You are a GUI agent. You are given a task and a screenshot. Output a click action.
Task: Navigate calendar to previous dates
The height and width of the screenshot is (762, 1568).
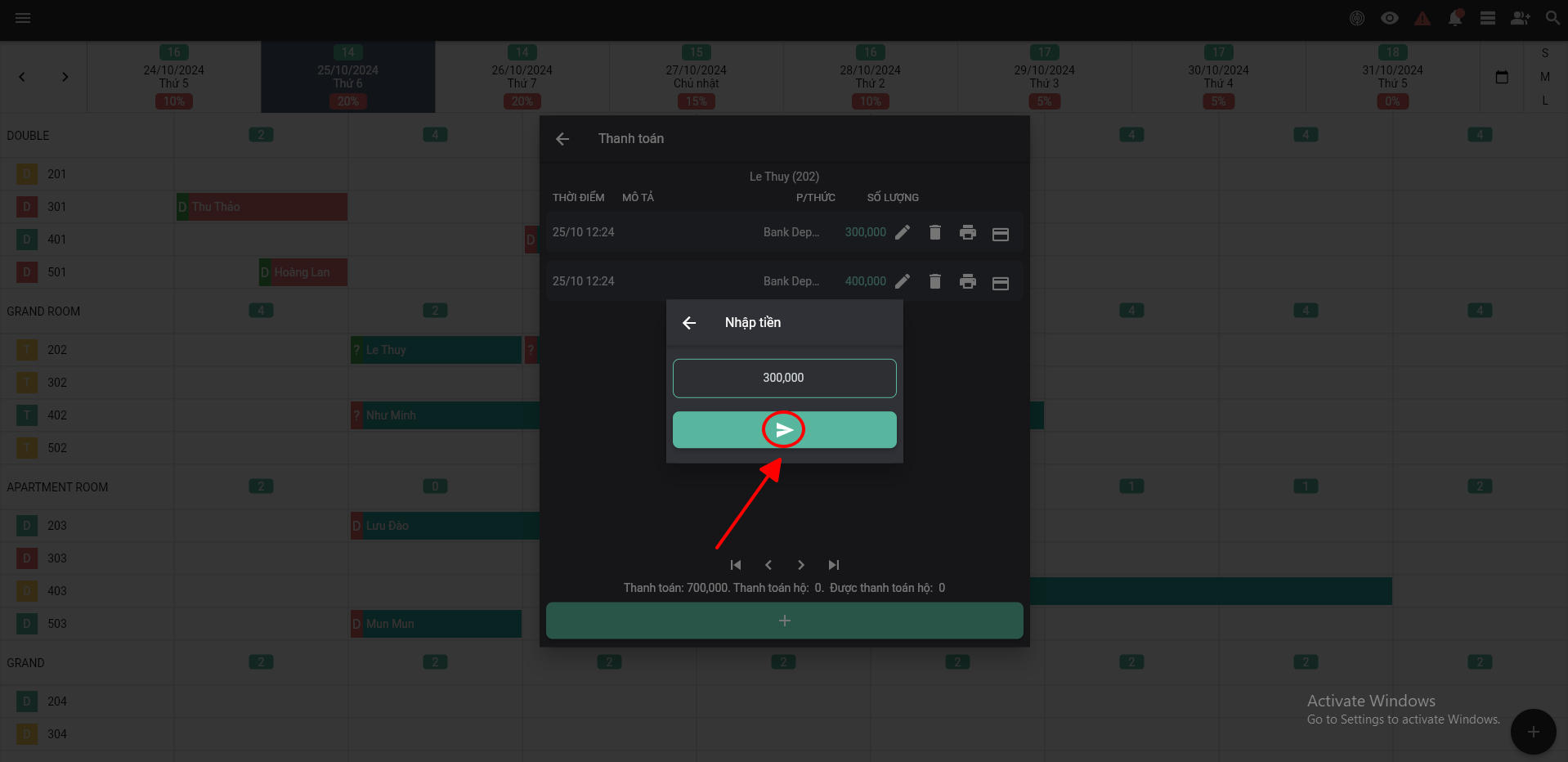22,77
